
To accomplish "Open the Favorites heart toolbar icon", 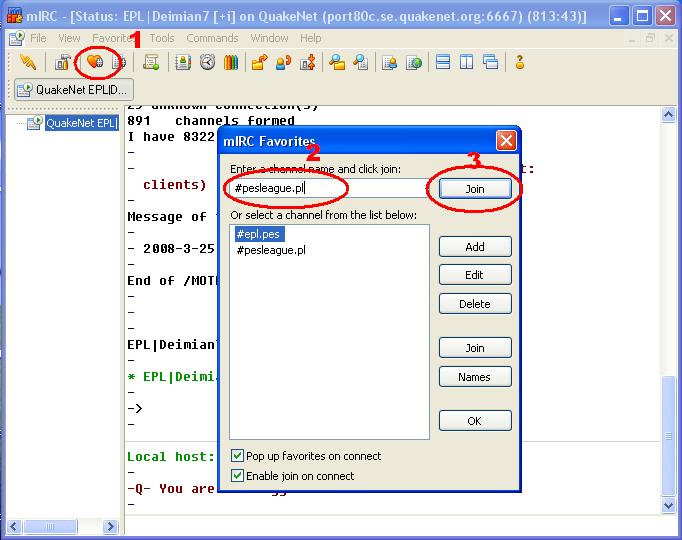I will pos(94,62).
